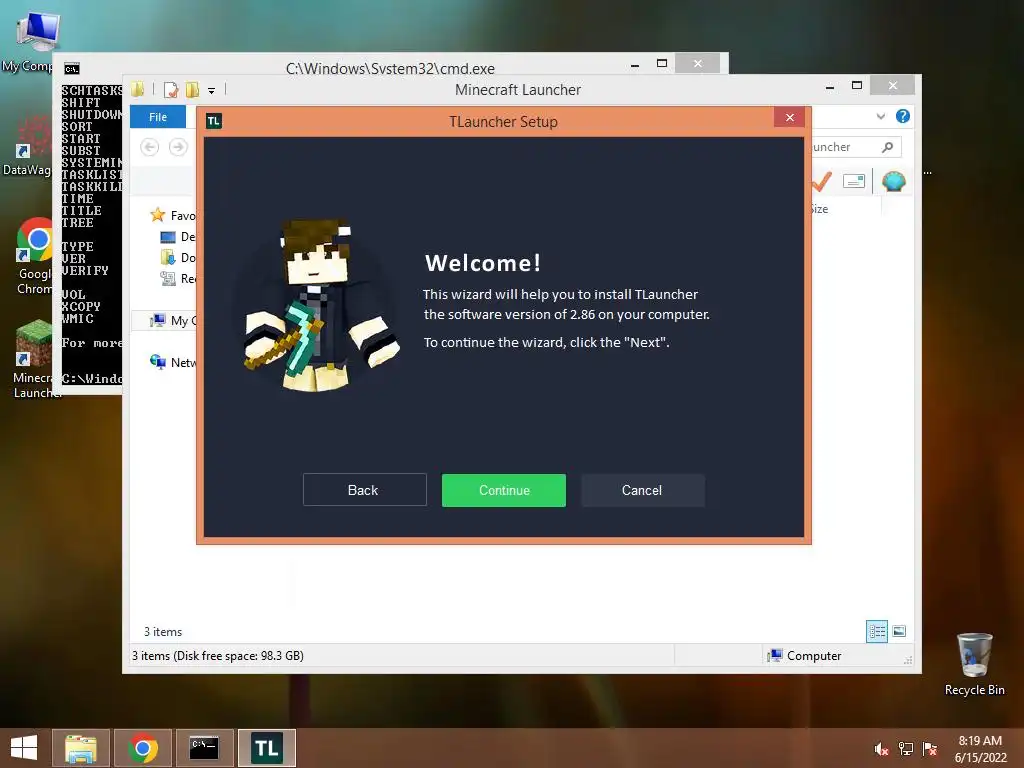Open File Explorer from the taskbar
The height and width of the screenshot is (768, 1024).
[81, 748]
